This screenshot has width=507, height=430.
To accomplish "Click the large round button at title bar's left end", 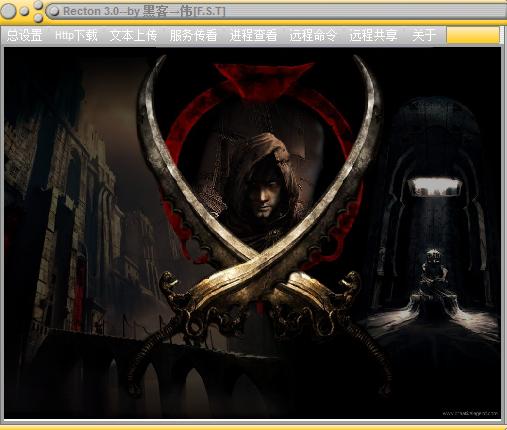I will click(8, 11).
